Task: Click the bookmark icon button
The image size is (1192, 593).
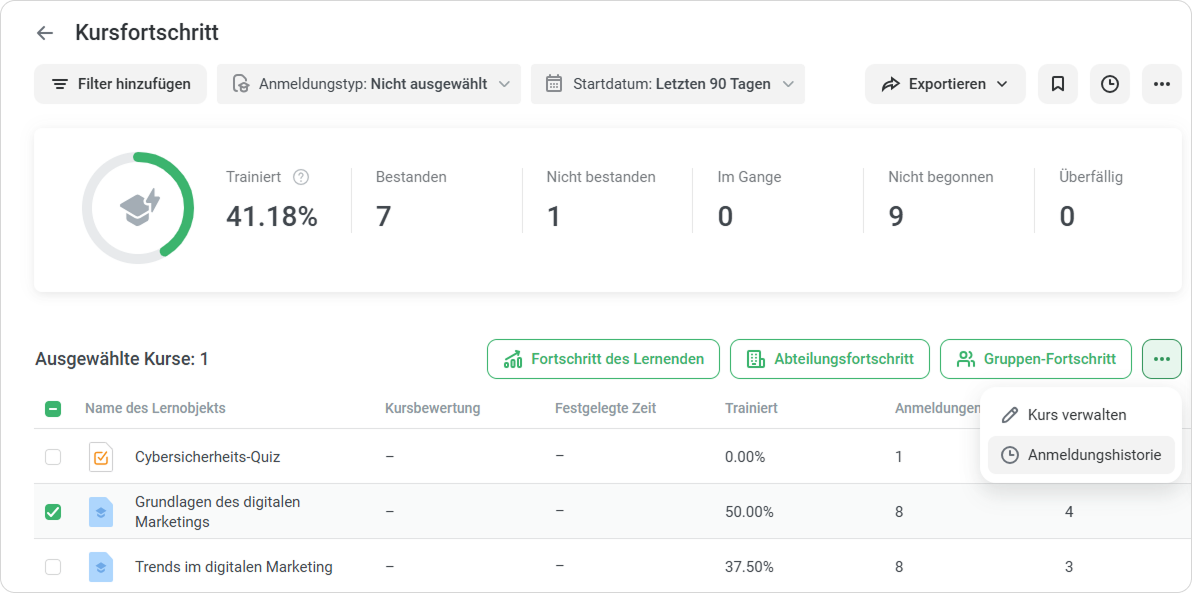Action: tap(1057, 84)
